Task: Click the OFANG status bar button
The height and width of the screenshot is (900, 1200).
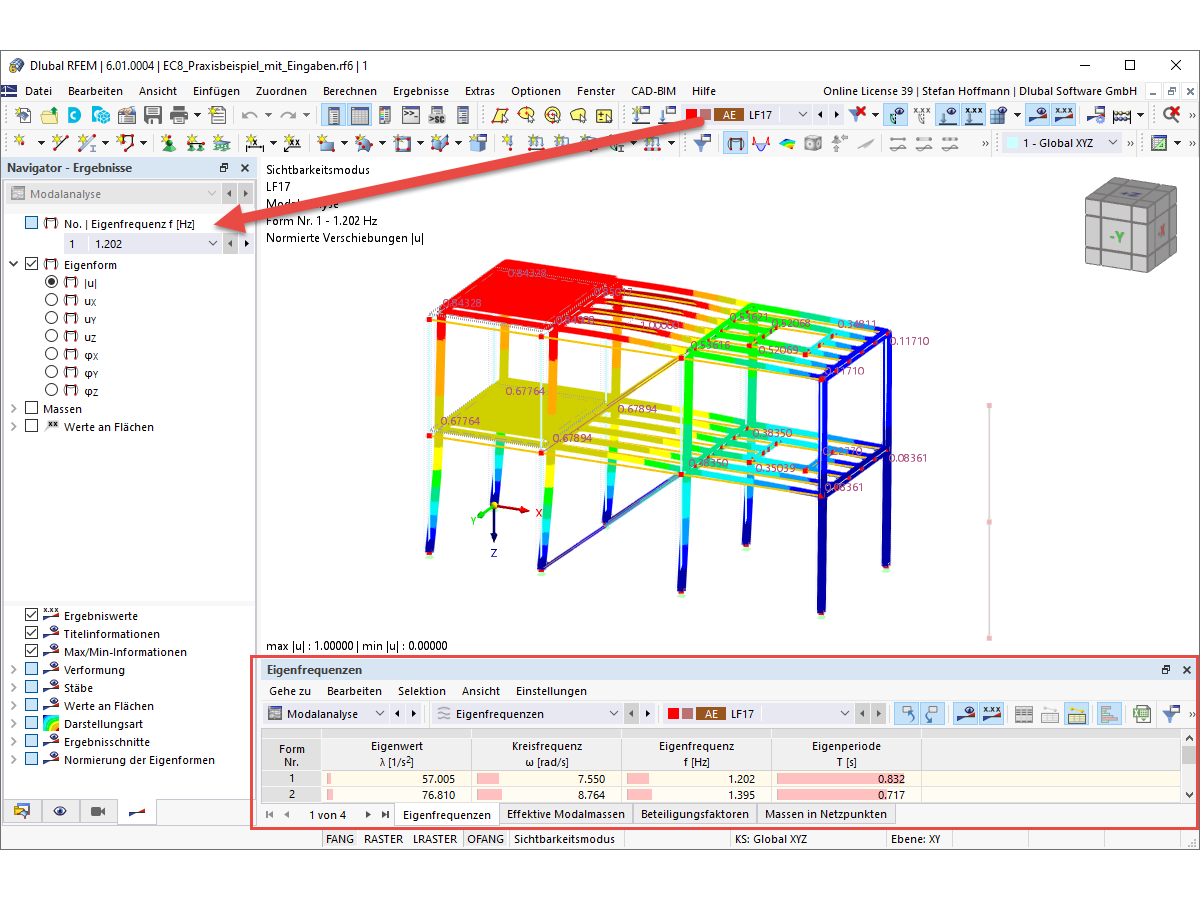Action: pos(486,840)
